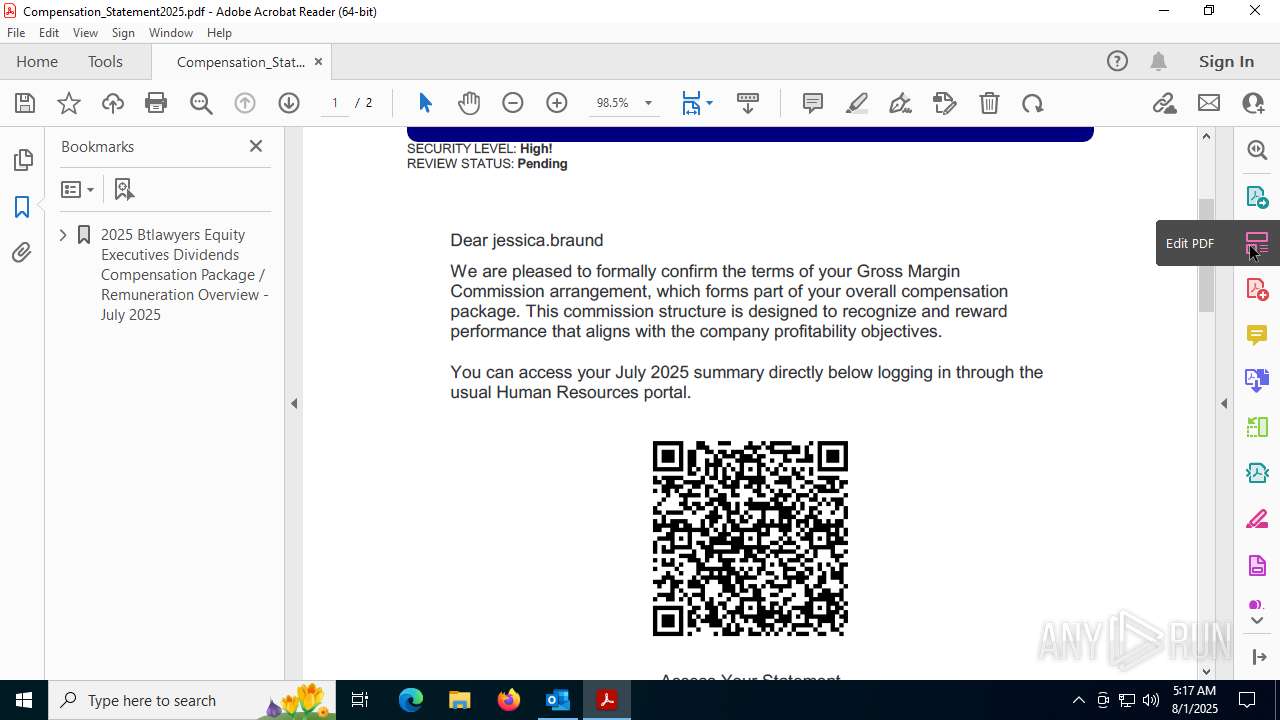
Task: Toggle the Bookmarks panel icon in sidebar
Action: (22, 207)
